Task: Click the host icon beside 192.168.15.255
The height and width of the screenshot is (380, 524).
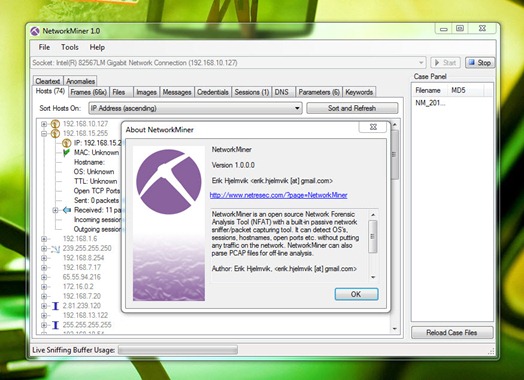Action: pyautogui.click(x=55, y=134)
